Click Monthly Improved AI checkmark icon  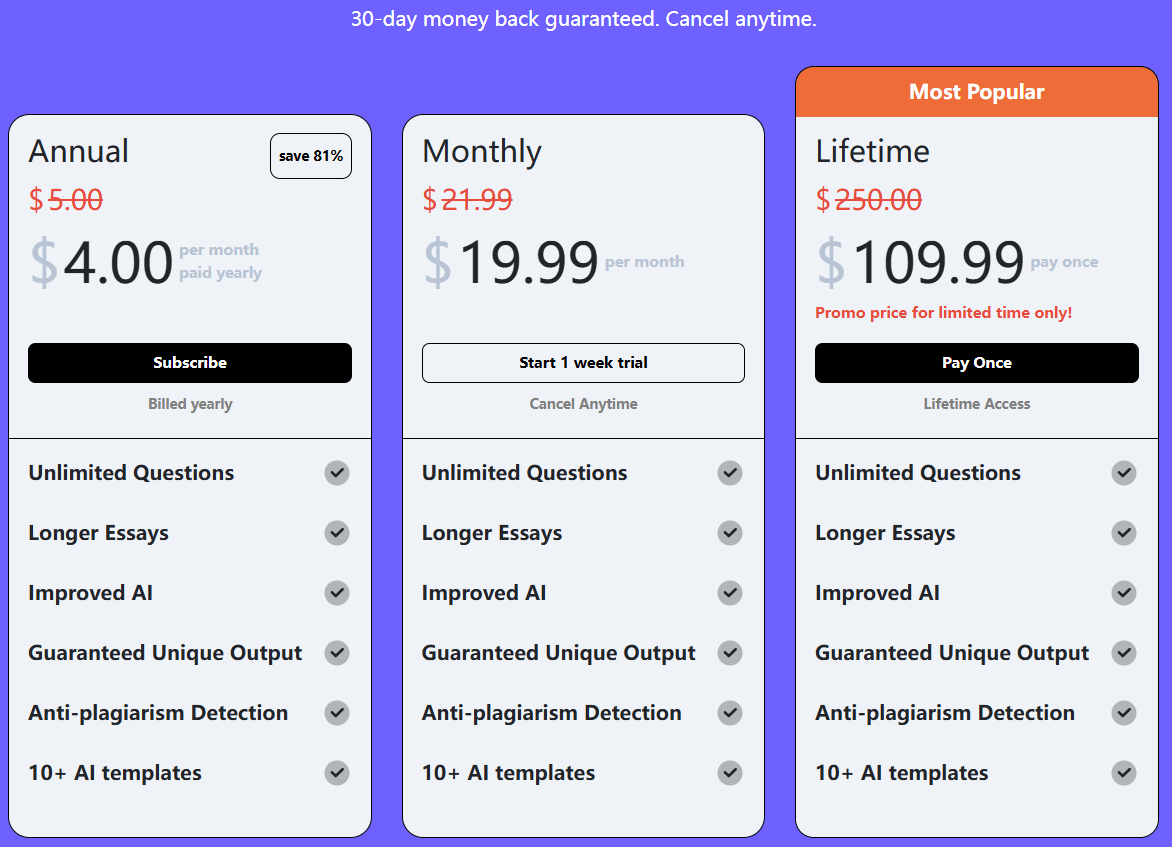coord(730,593)
